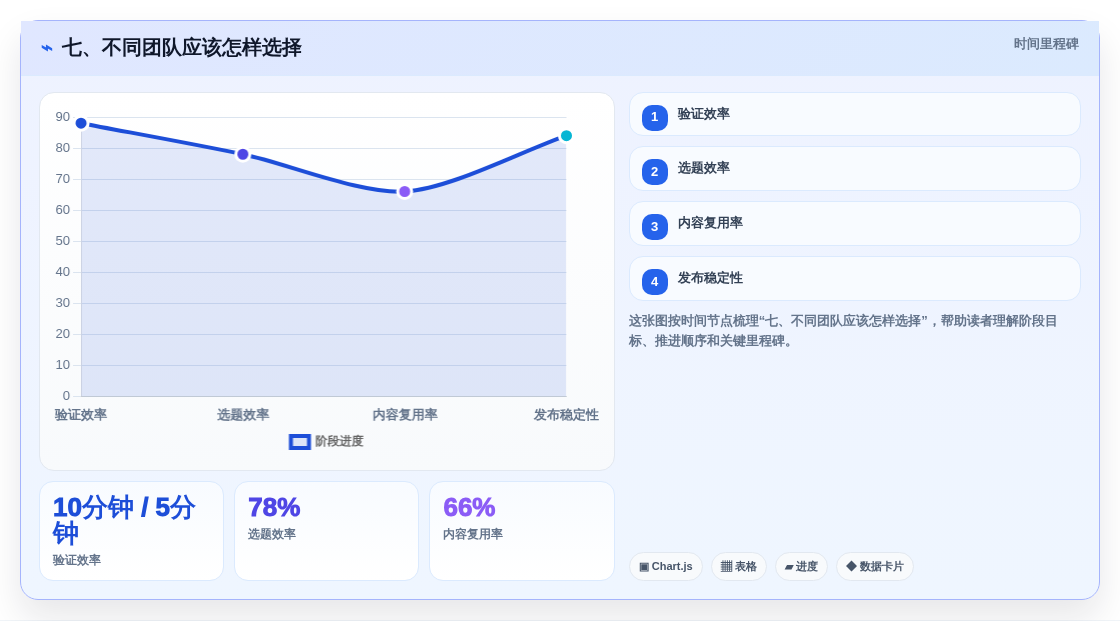Click the 66% 内容复用率 stat card
This screenshot has width=1120, height=621.
coord(521,531)
